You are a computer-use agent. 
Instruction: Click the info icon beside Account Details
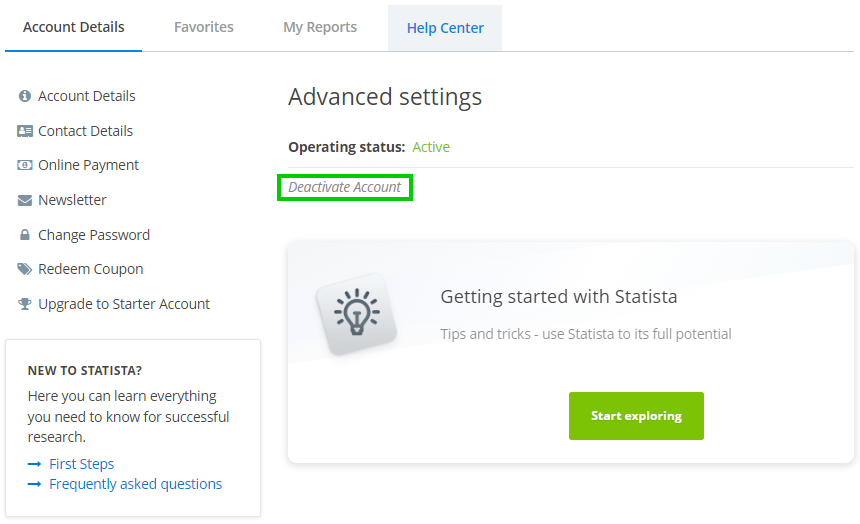[x=25, y=96]
